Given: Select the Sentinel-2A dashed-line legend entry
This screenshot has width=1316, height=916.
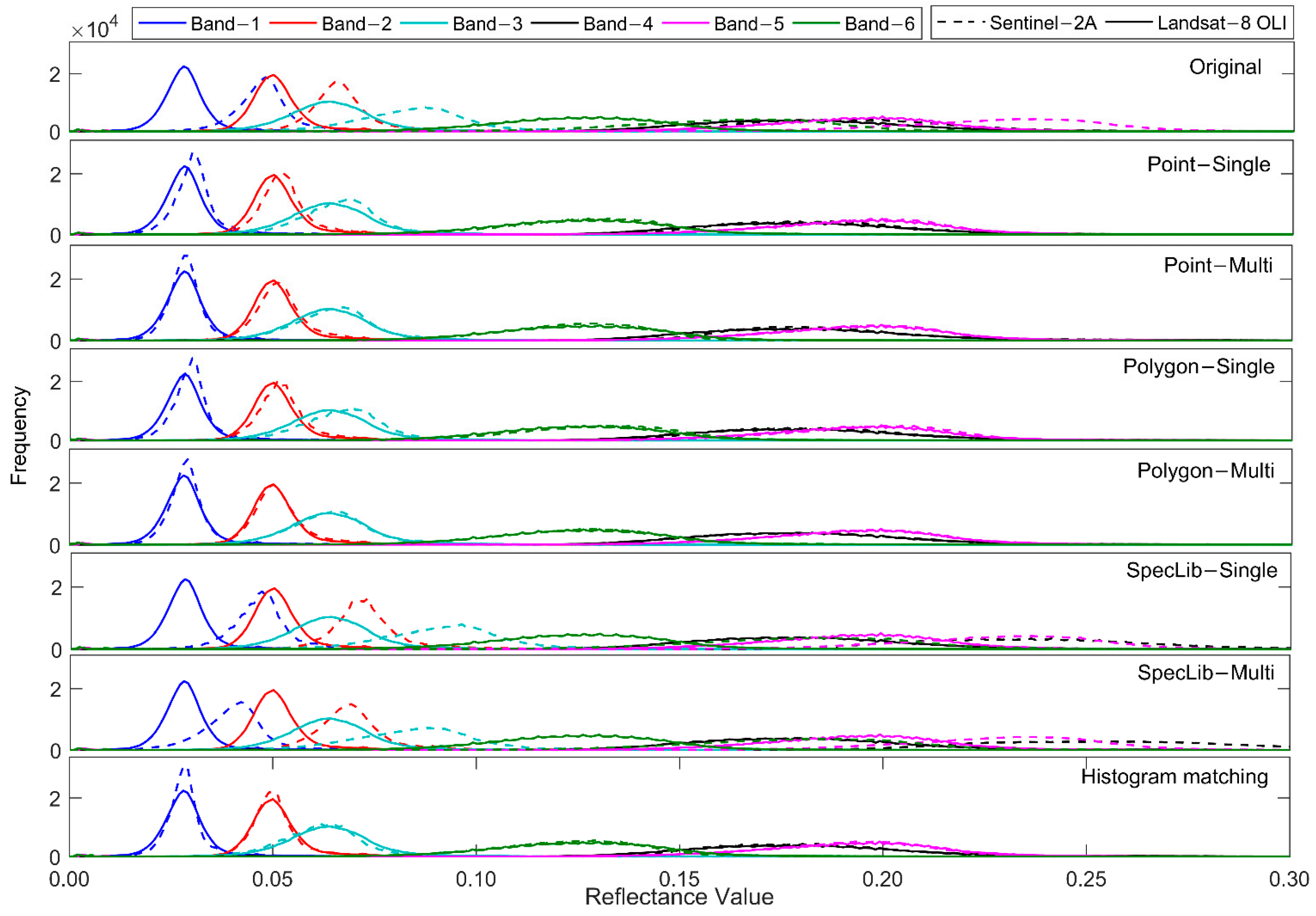Looking at the screenshot, I should coord(1042,23).
